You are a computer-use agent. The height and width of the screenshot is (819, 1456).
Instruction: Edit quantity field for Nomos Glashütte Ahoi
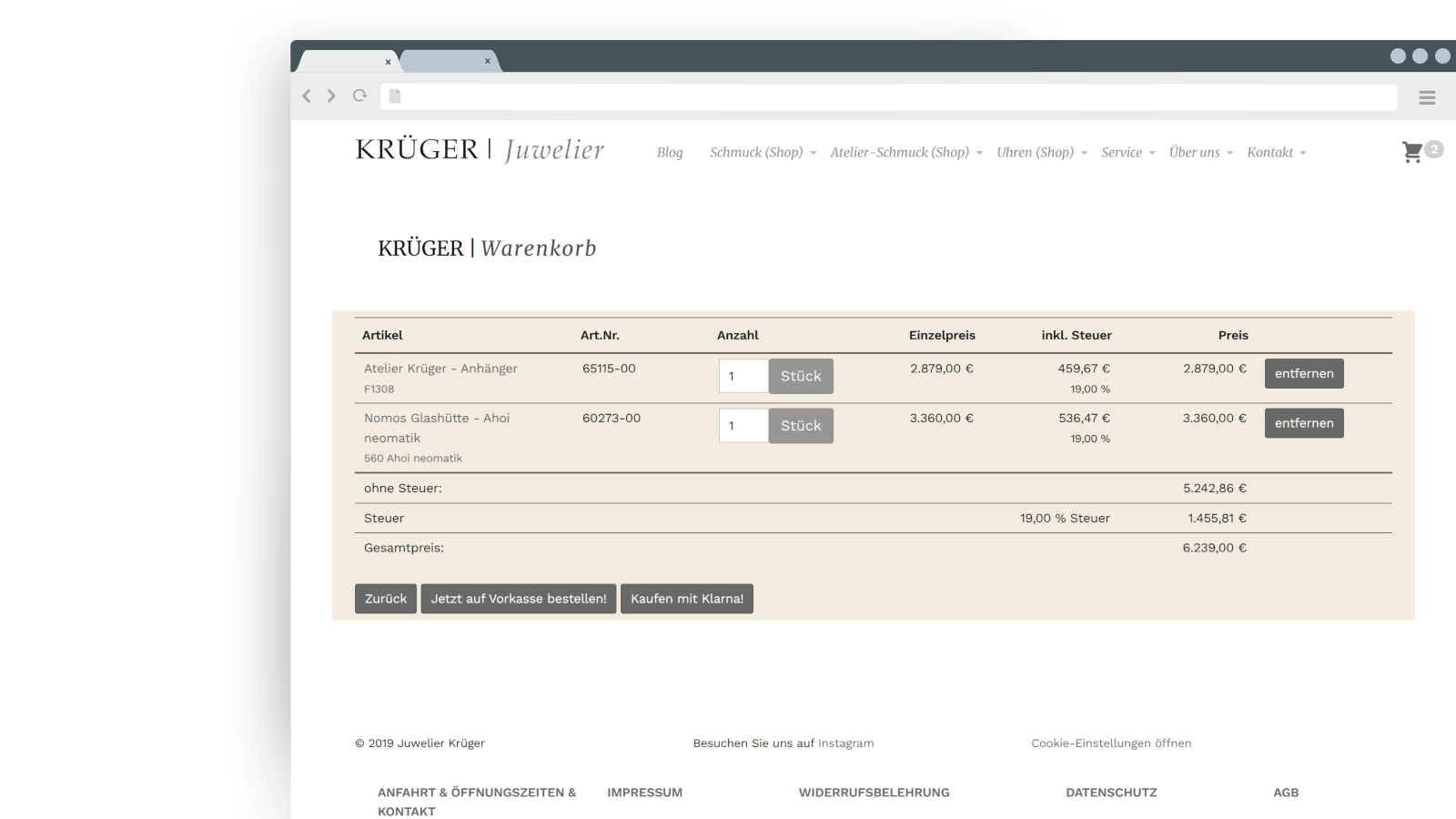[x=743, y=425]
